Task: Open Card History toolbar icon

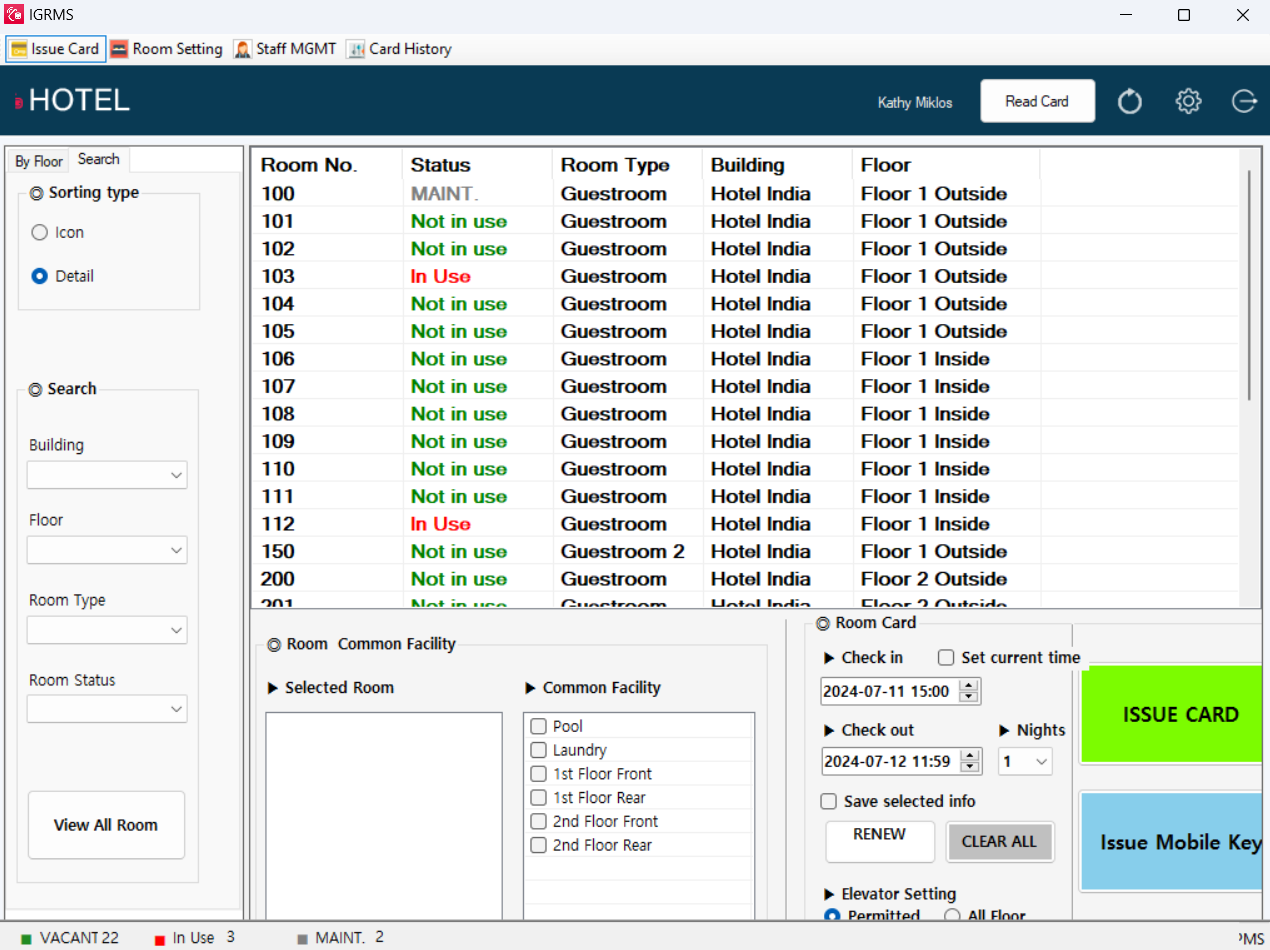Action: (x=355, y=49)
